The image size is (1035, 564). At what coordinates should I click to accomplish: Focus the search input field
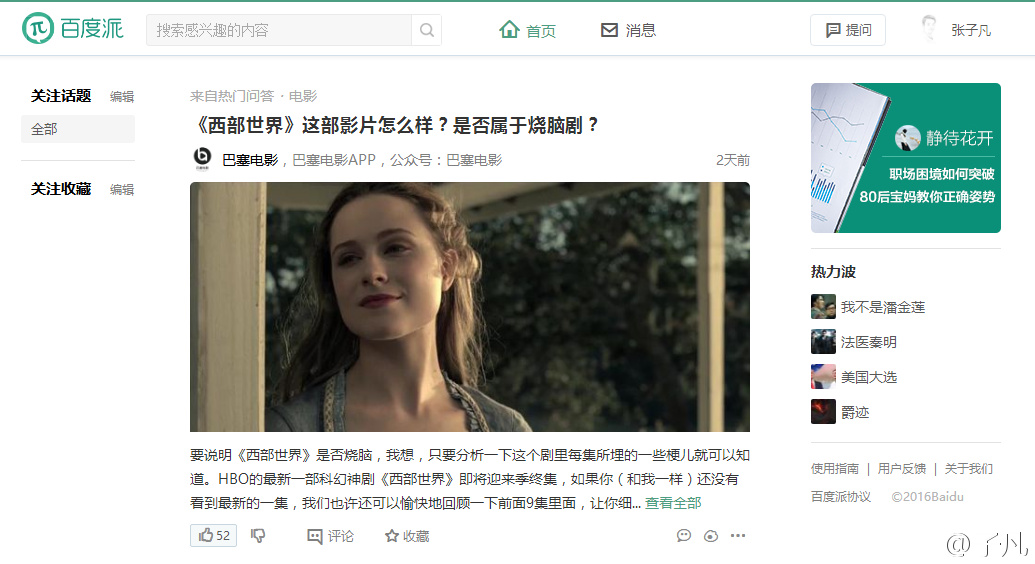point(279,30)
